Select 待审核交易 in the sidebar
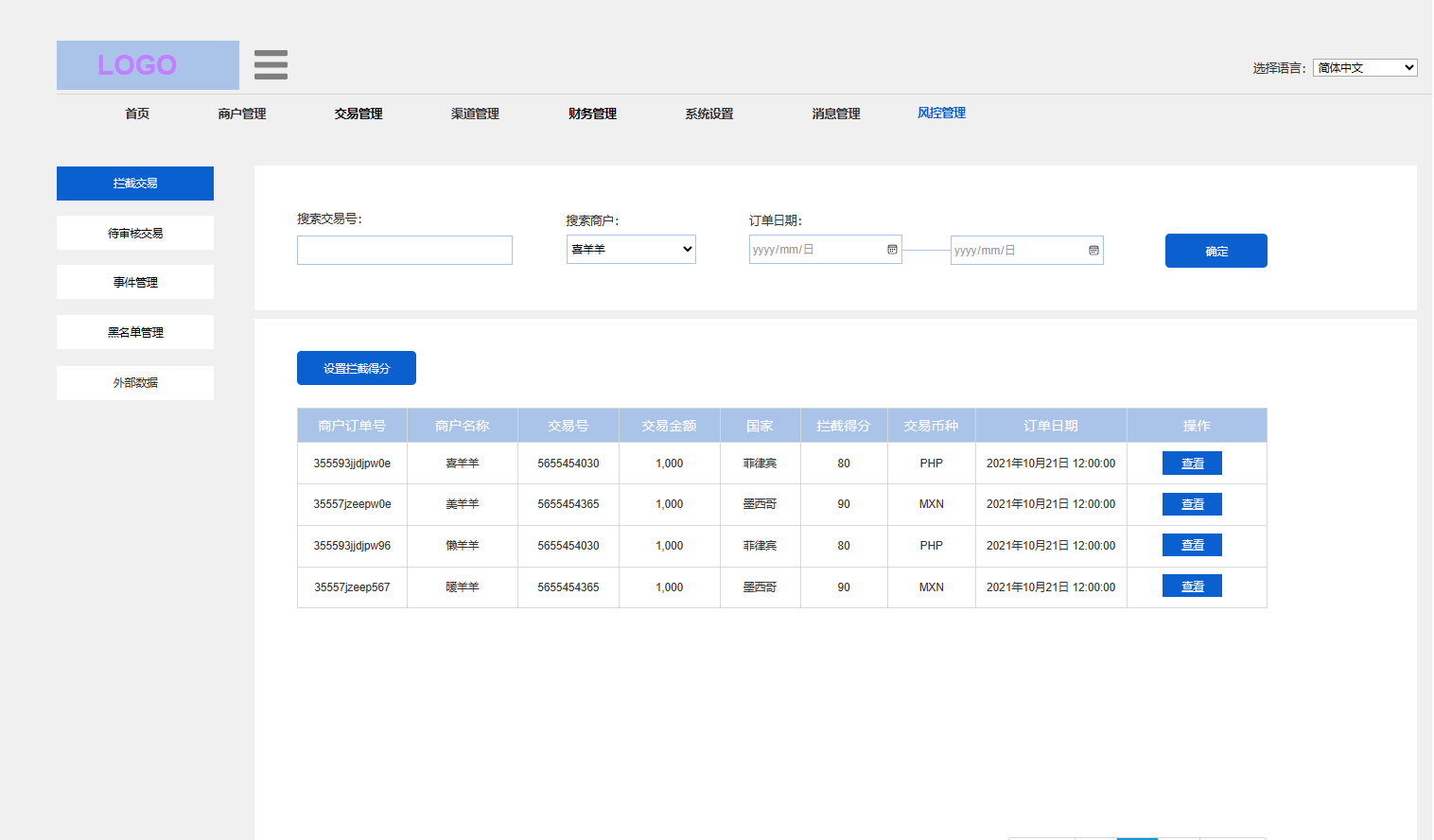Image resolution: width=1434 pixels, height=840 pixels. tap(135, 233)
